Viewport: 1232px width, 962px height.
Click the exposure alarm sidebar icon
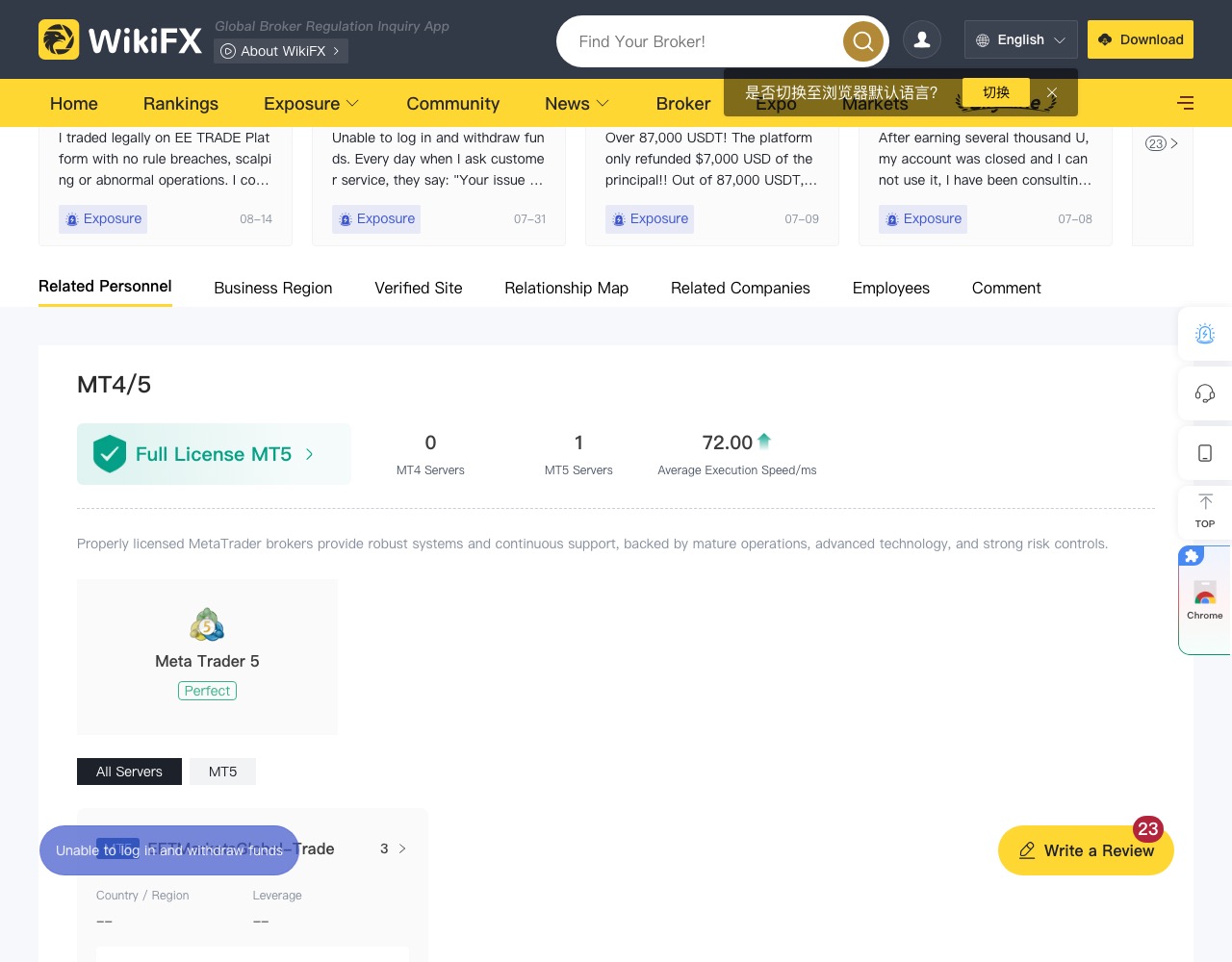coord(1205,334)
